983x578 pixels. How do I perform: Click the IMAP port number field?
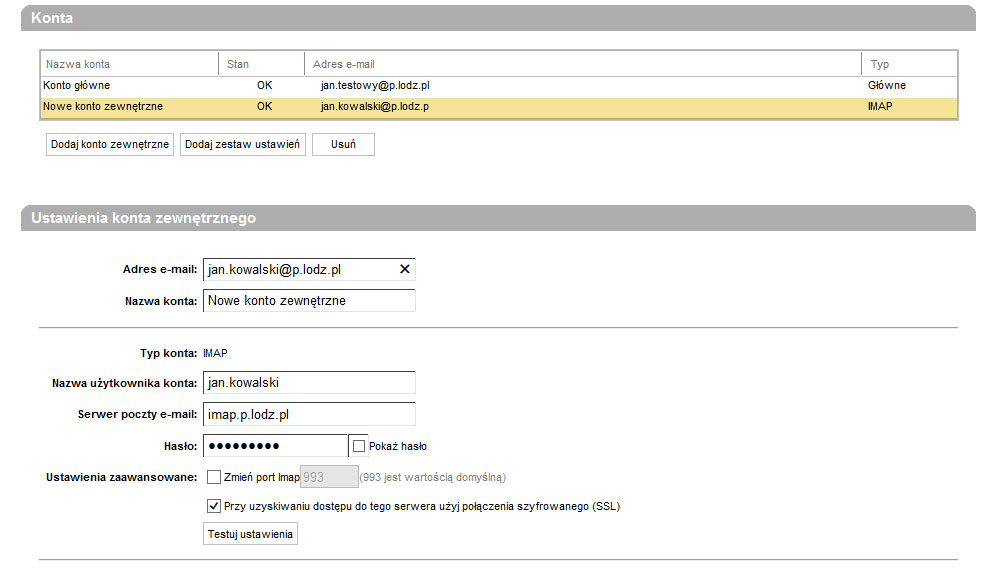328,477
